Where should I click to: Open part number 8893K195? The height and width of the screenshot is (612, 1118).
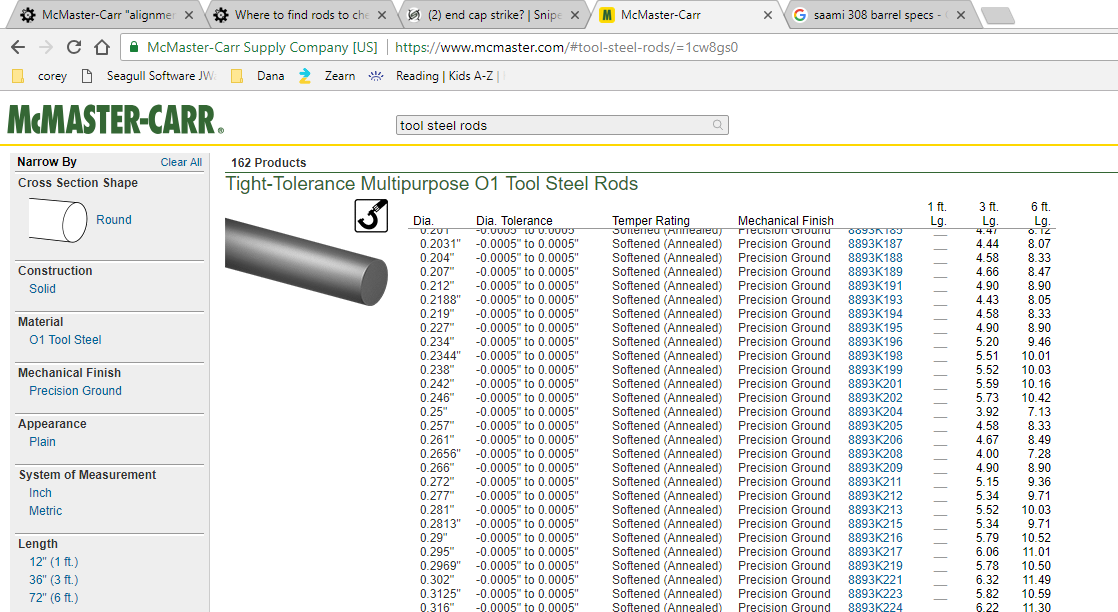[875, 328]
